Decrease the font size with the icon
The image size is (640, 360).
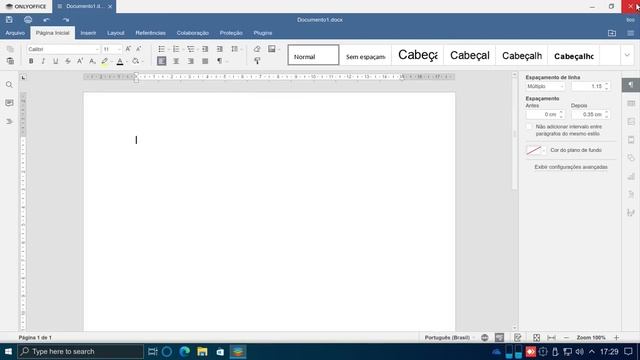139,49
